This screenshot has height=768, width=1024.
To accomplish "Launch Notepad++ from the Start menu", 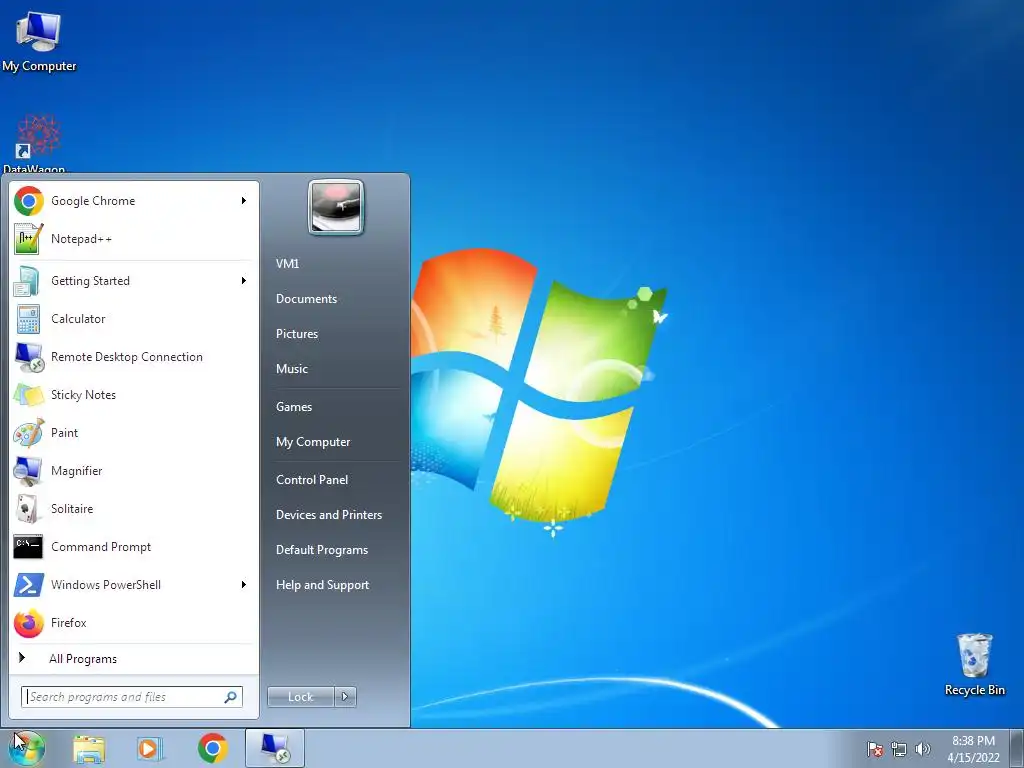I will tap(134, 239).
